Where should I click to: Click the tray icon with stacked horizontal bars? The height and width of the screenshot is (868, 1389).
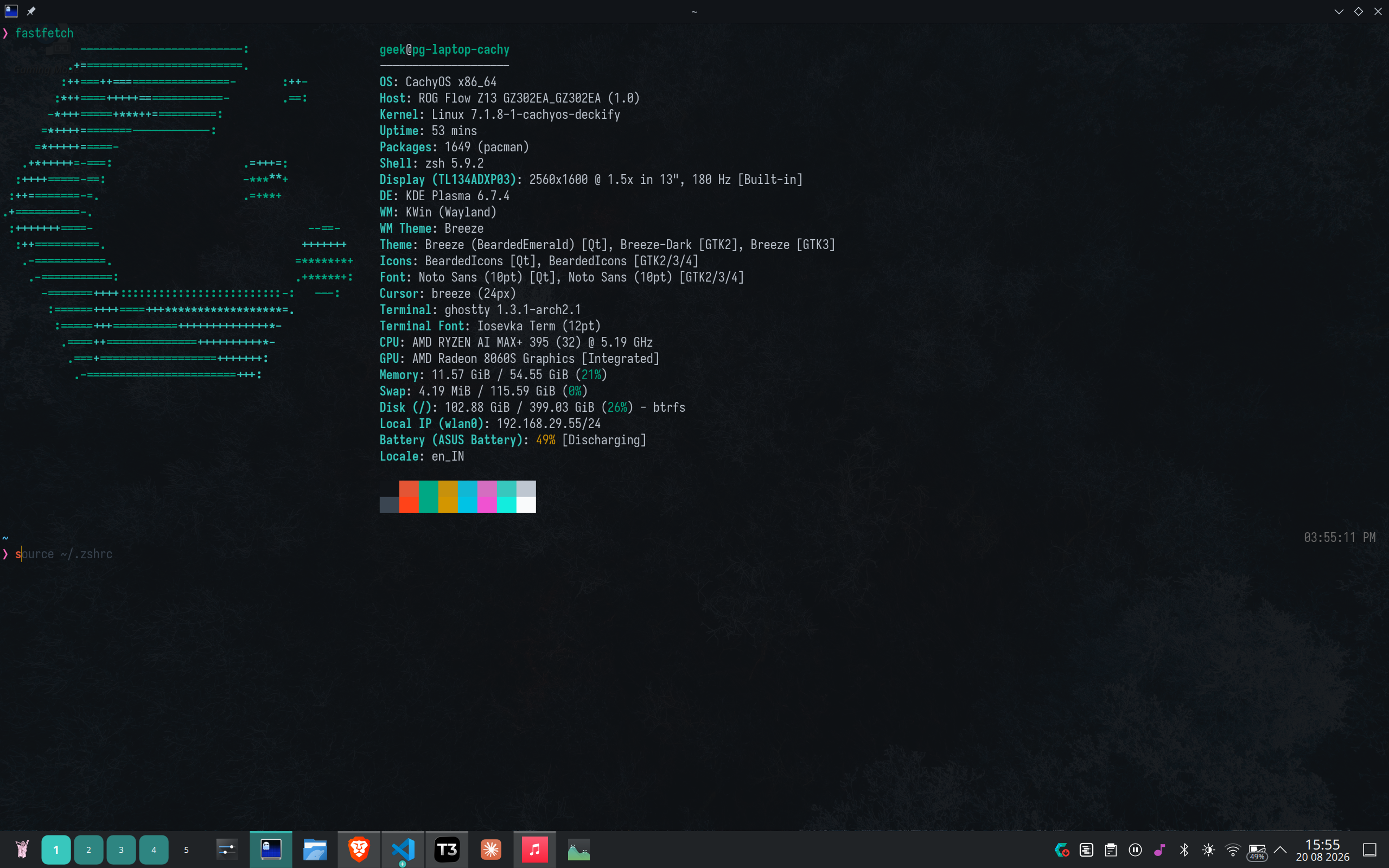[x=1086, y=850]
